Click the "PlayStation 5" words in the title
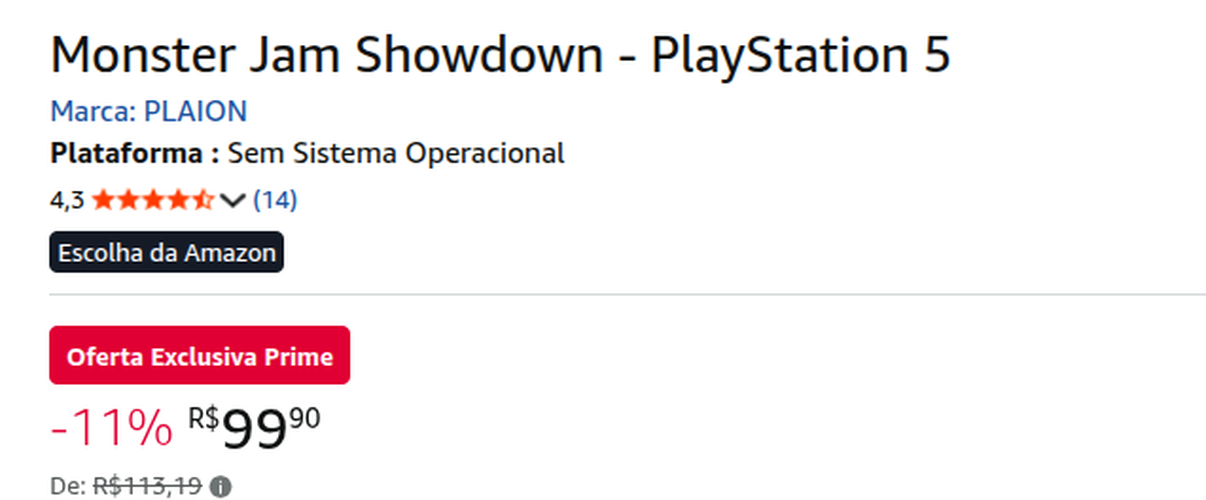Screen dimensions: 1206x500 (800, 56)
